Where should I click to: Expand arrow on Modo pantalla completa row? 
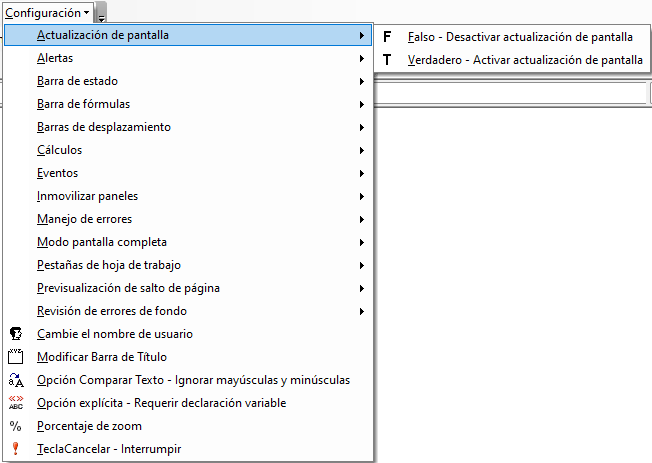click(362, 243)
